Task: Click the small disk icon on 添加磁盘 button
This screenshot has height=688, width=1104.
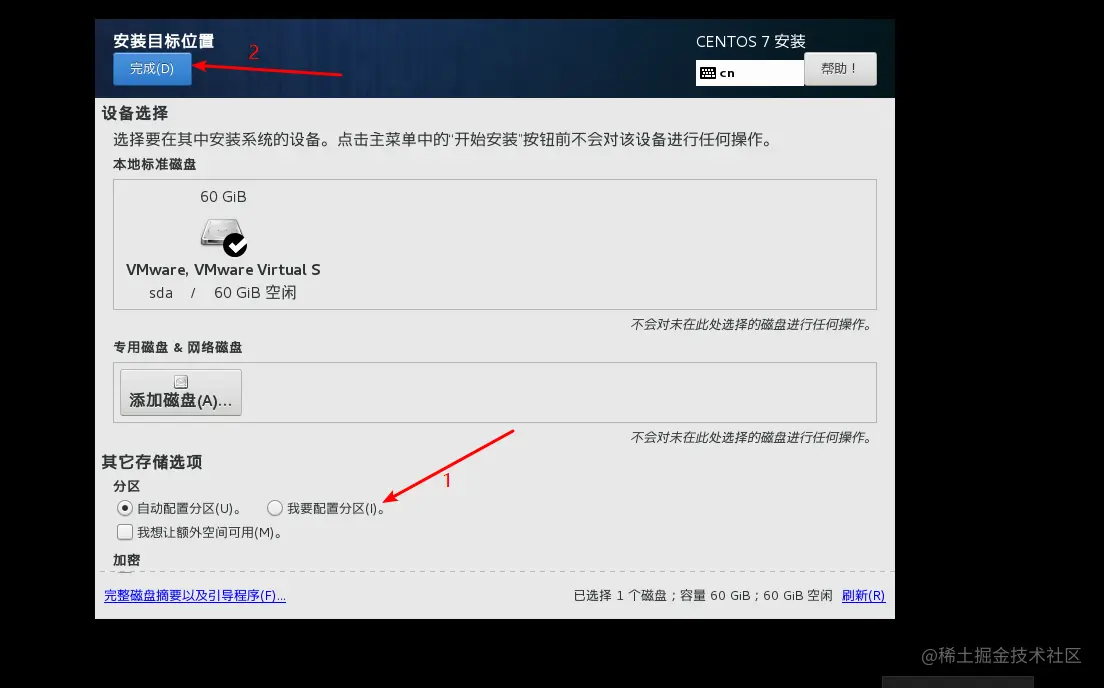Action: [x=181, y=382]
